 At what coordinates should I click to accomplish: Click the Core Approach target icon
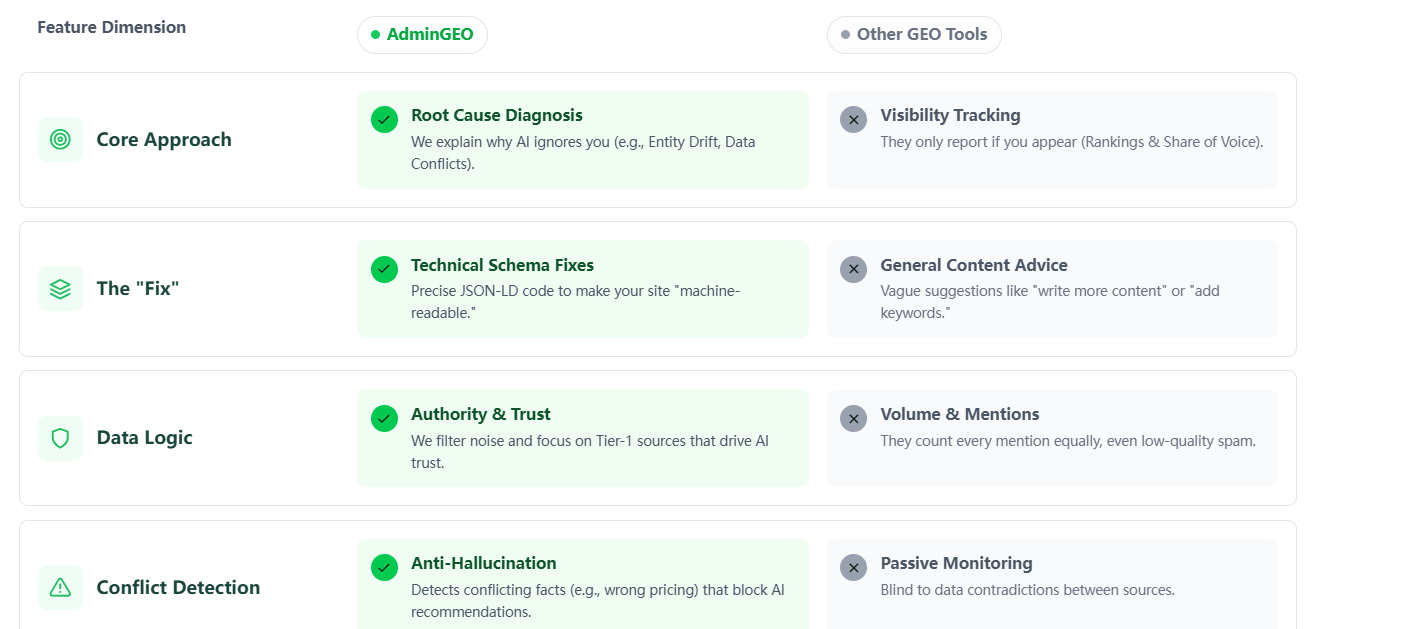[60, 140]
